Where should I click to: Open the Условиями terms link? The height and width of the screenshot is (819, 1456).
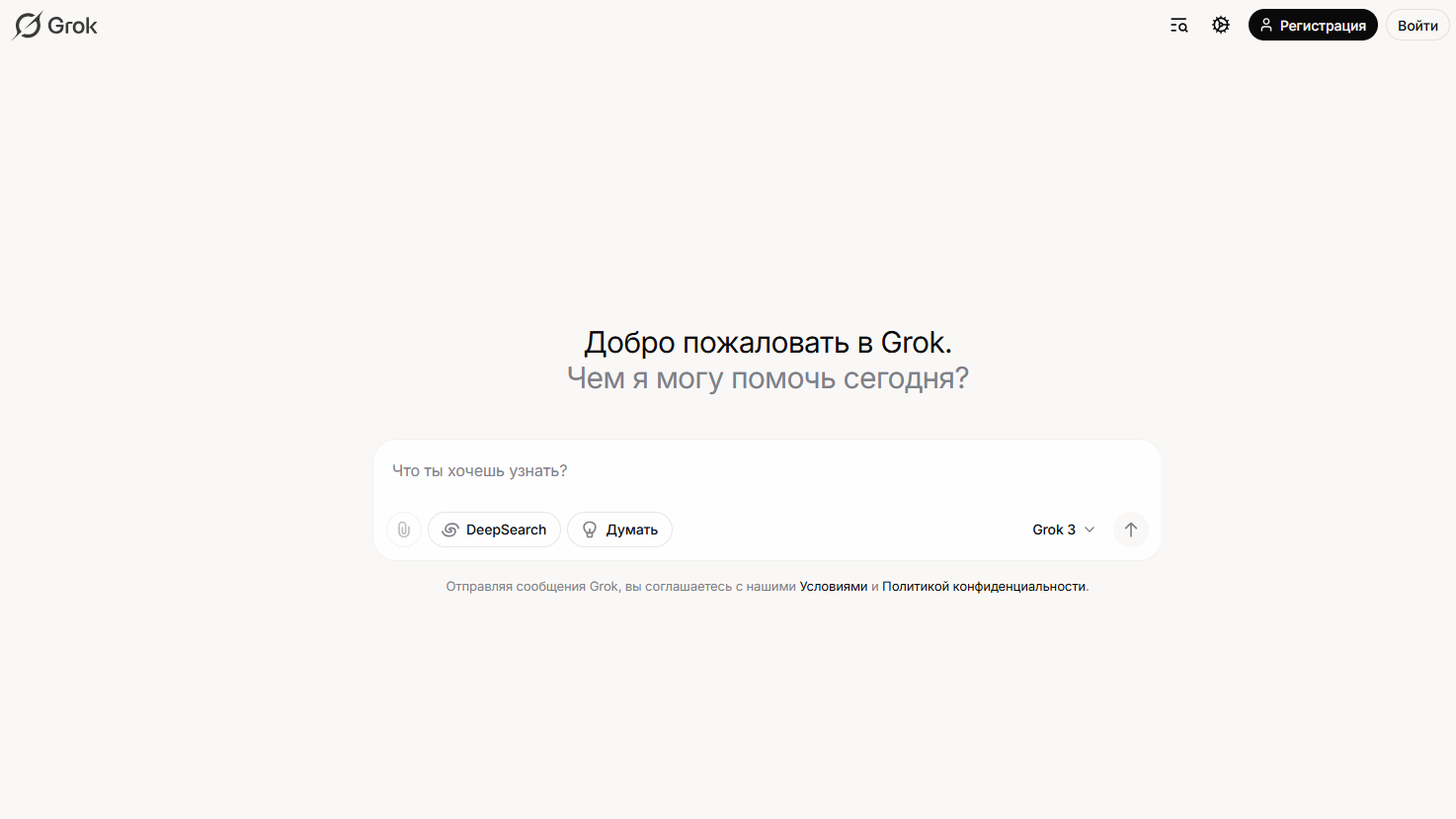click(834, 586)
